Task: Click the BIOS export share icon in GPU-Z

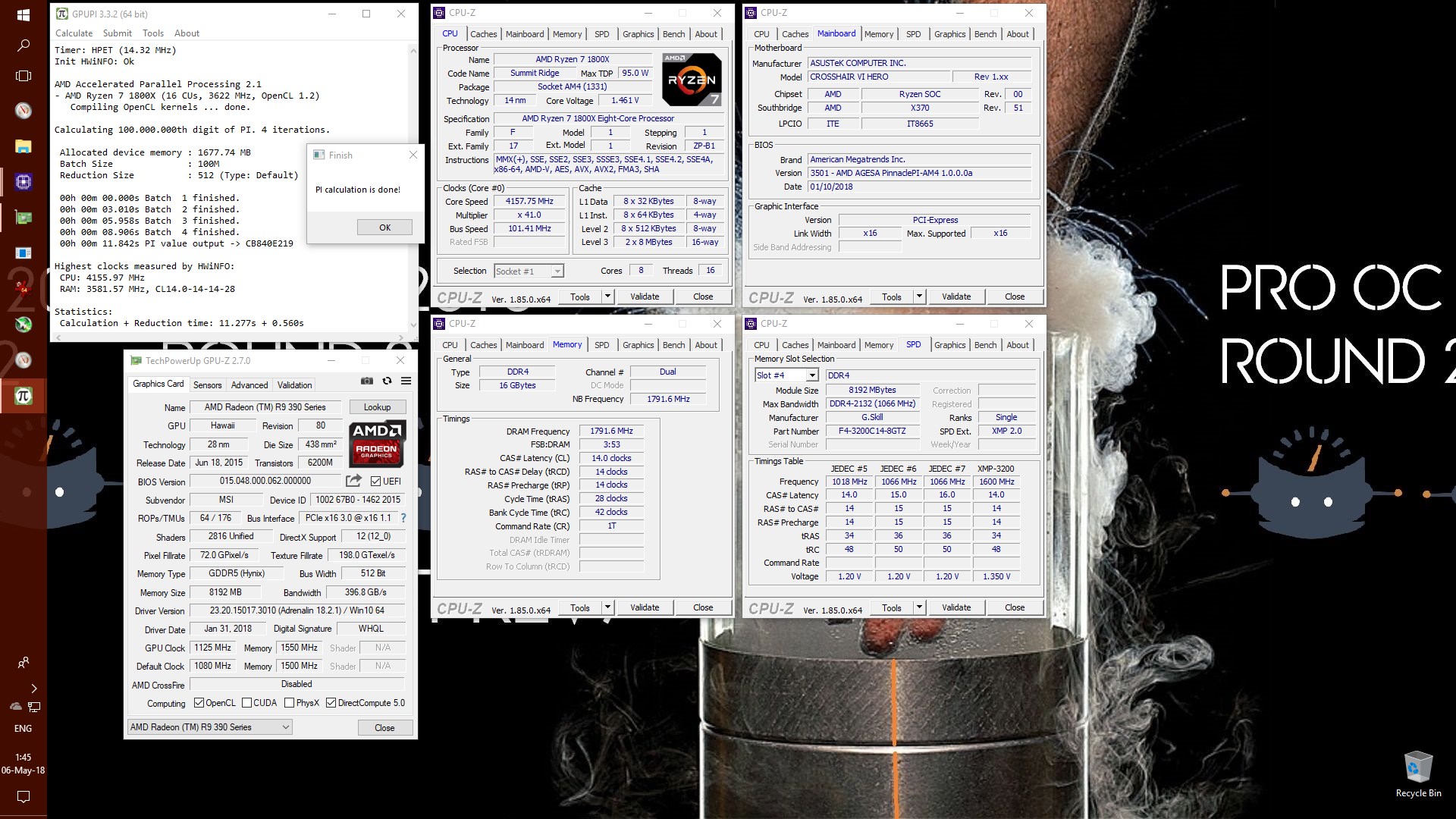Action: pyautogui.click(x=353, y=481)
